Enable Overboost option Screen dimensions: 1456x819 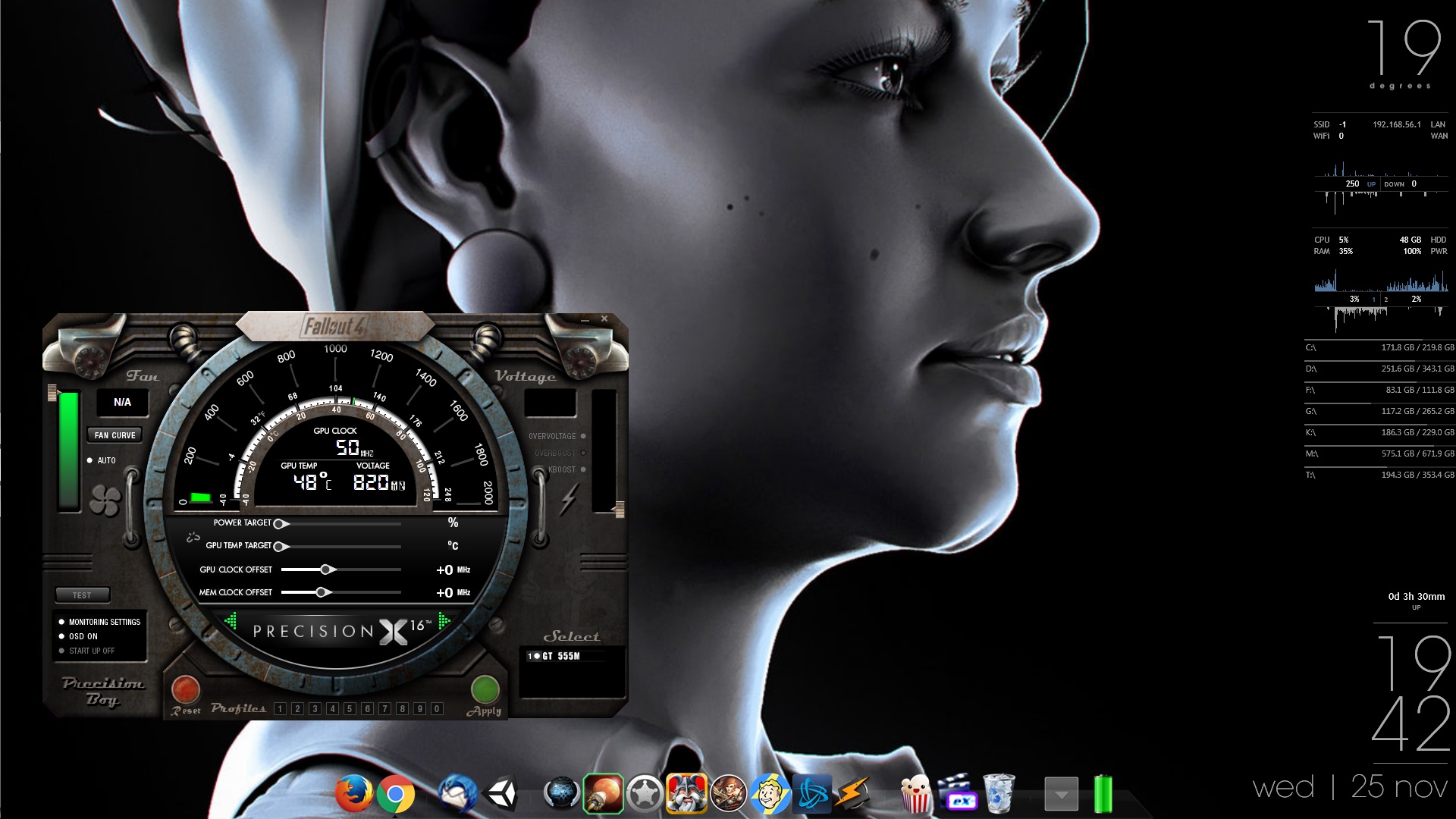click(560, 453)
